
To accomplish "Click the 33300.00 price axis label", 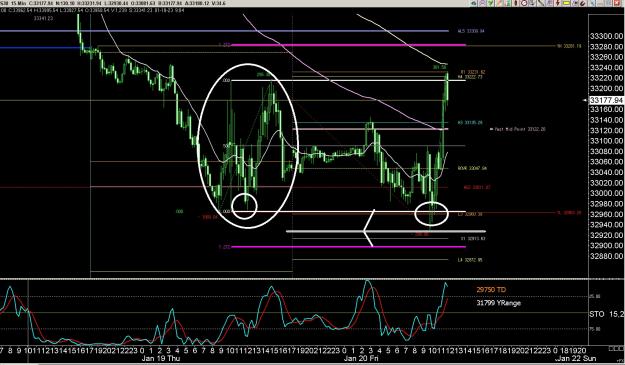I will point(606,36).
